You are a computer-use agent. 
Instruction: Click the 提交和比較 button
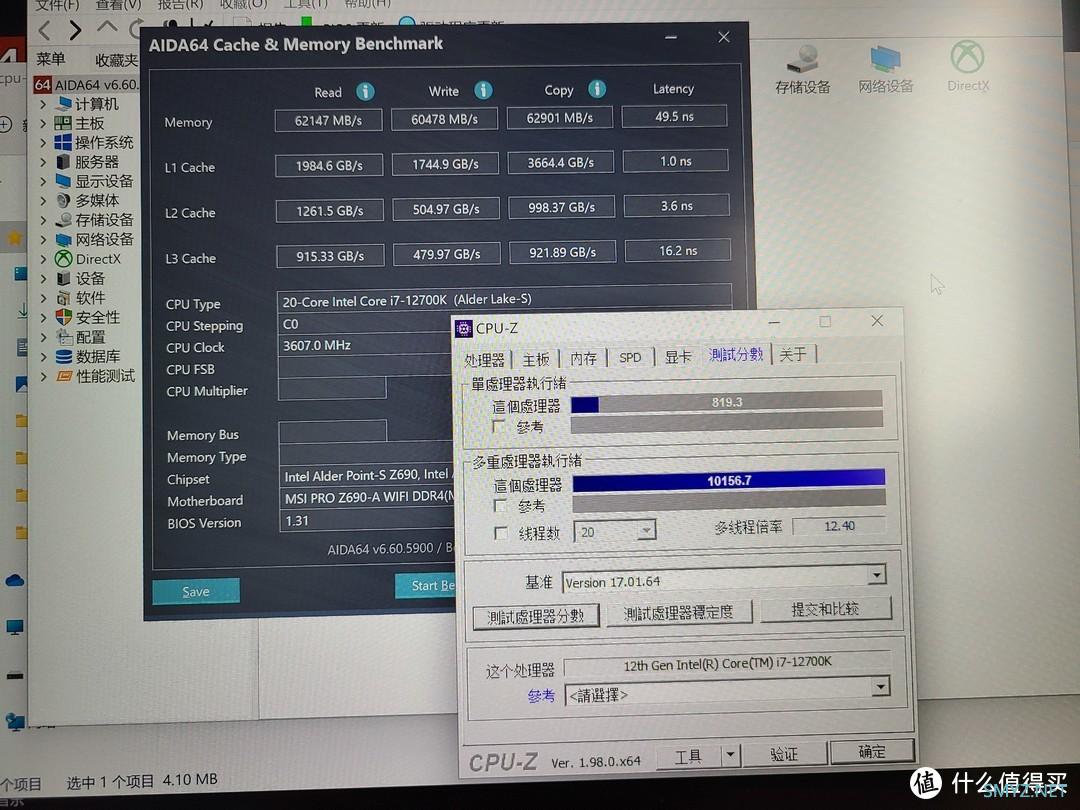tap(825, 609)
